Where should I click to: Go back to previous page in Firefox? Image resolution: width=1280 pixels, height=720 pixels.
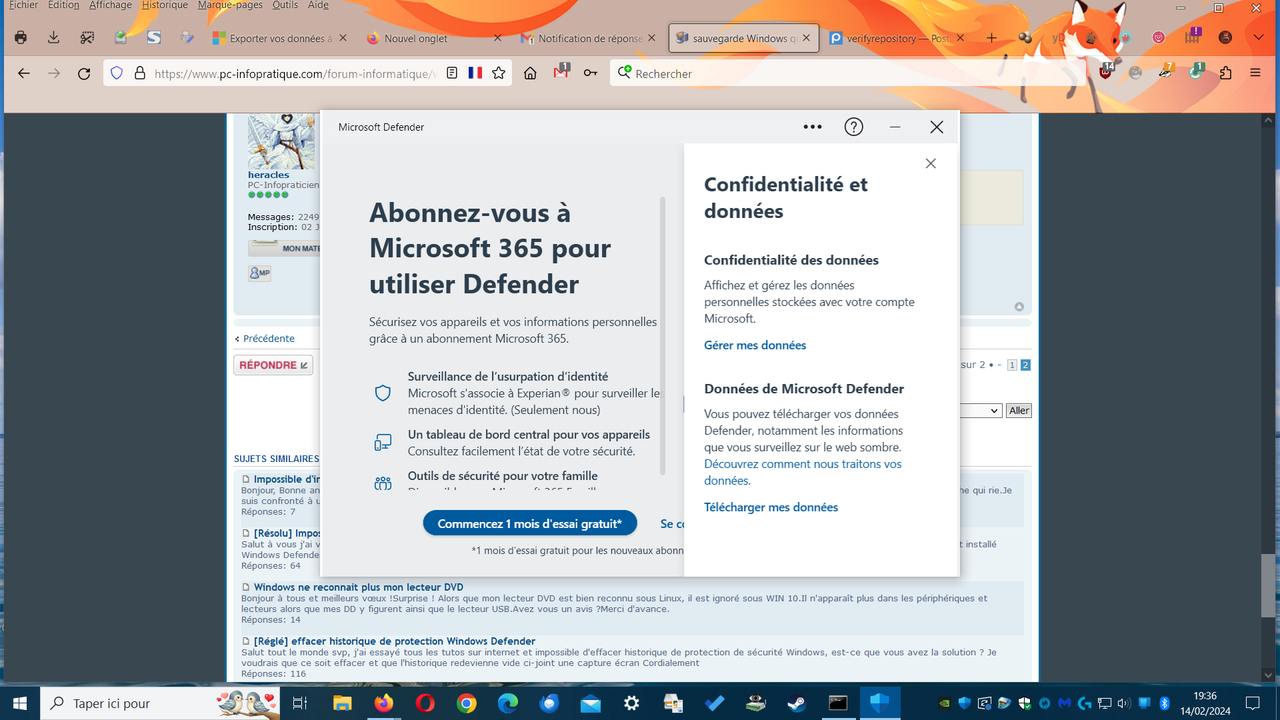coord(24,73)
